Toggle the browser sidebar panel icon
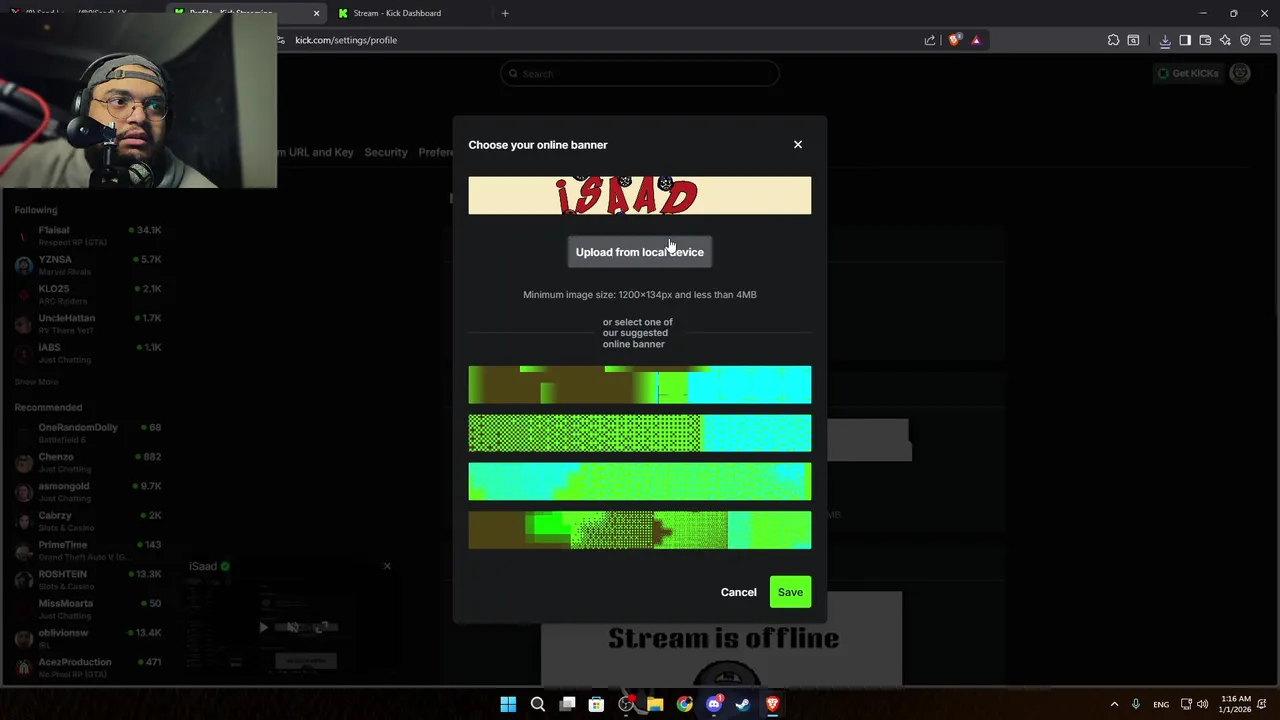Screen dimensions: 1280x720 pyautogui.click(x=1185, y=40)
